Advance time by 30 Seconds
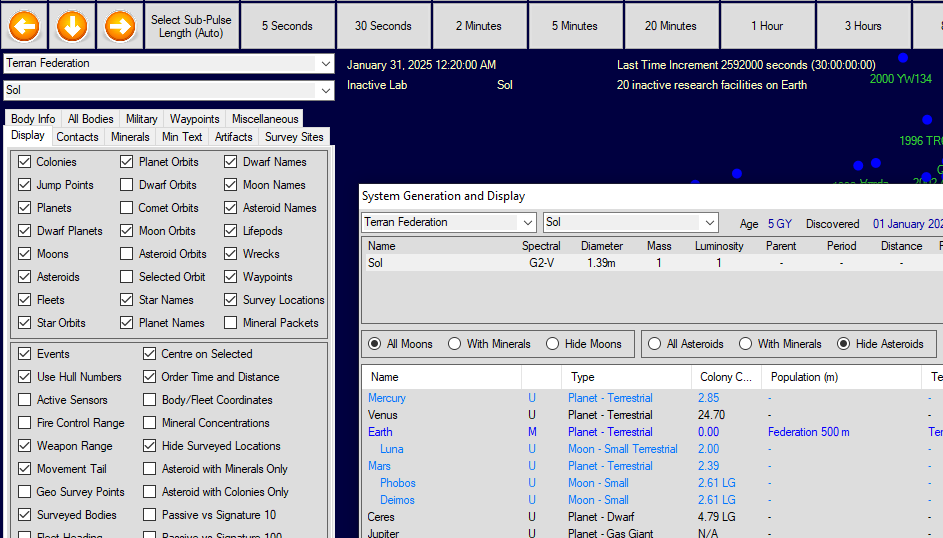This screenshot has width=943, height=538. pyautogui.click(x=383, y=26)
